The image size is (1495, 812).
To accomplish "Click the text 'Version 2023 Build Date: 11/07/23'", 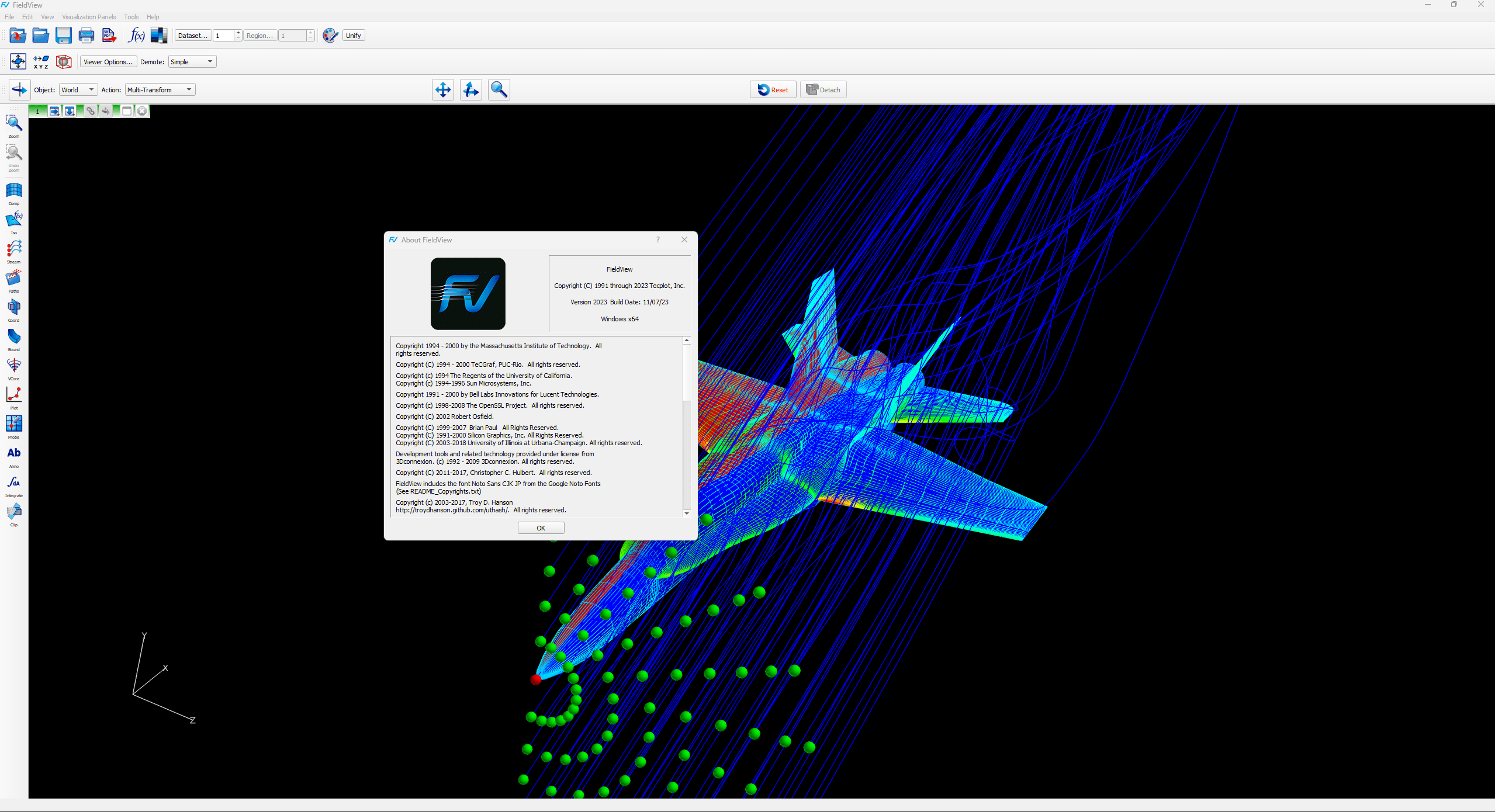I will (620, 303).
